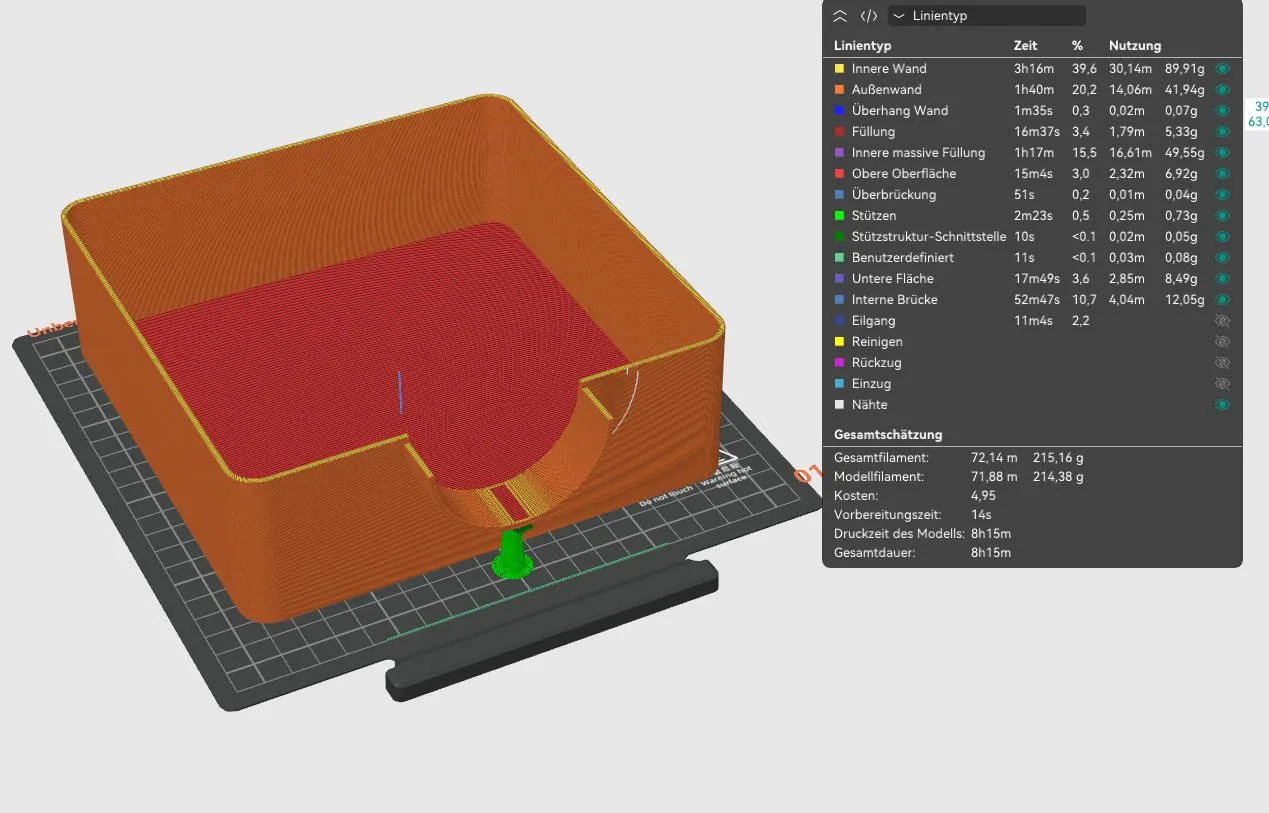This screenshot has height=813, width=1269.
Task: Show Rückzug retraction points
Action: pyautogui.click(x=1222, y=363)
